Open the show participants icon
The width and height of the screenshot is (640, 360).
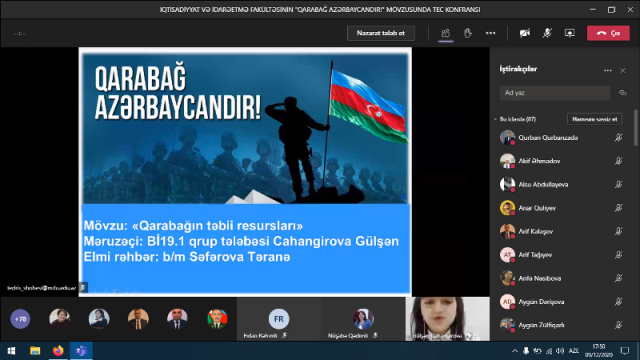[445, 33]
